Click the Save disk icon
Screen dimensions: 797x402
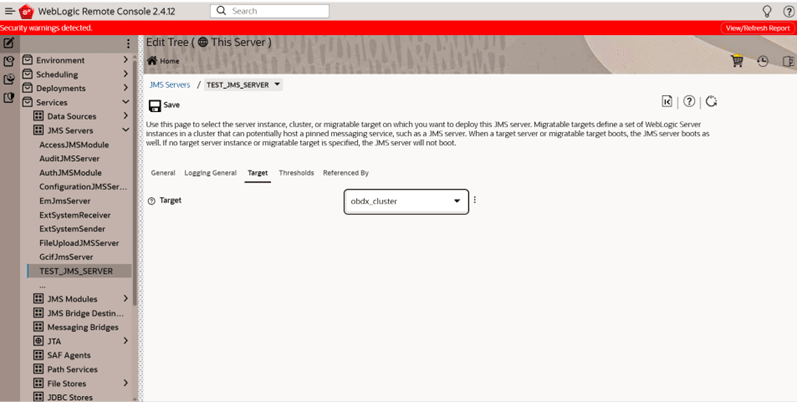[155, 106]
